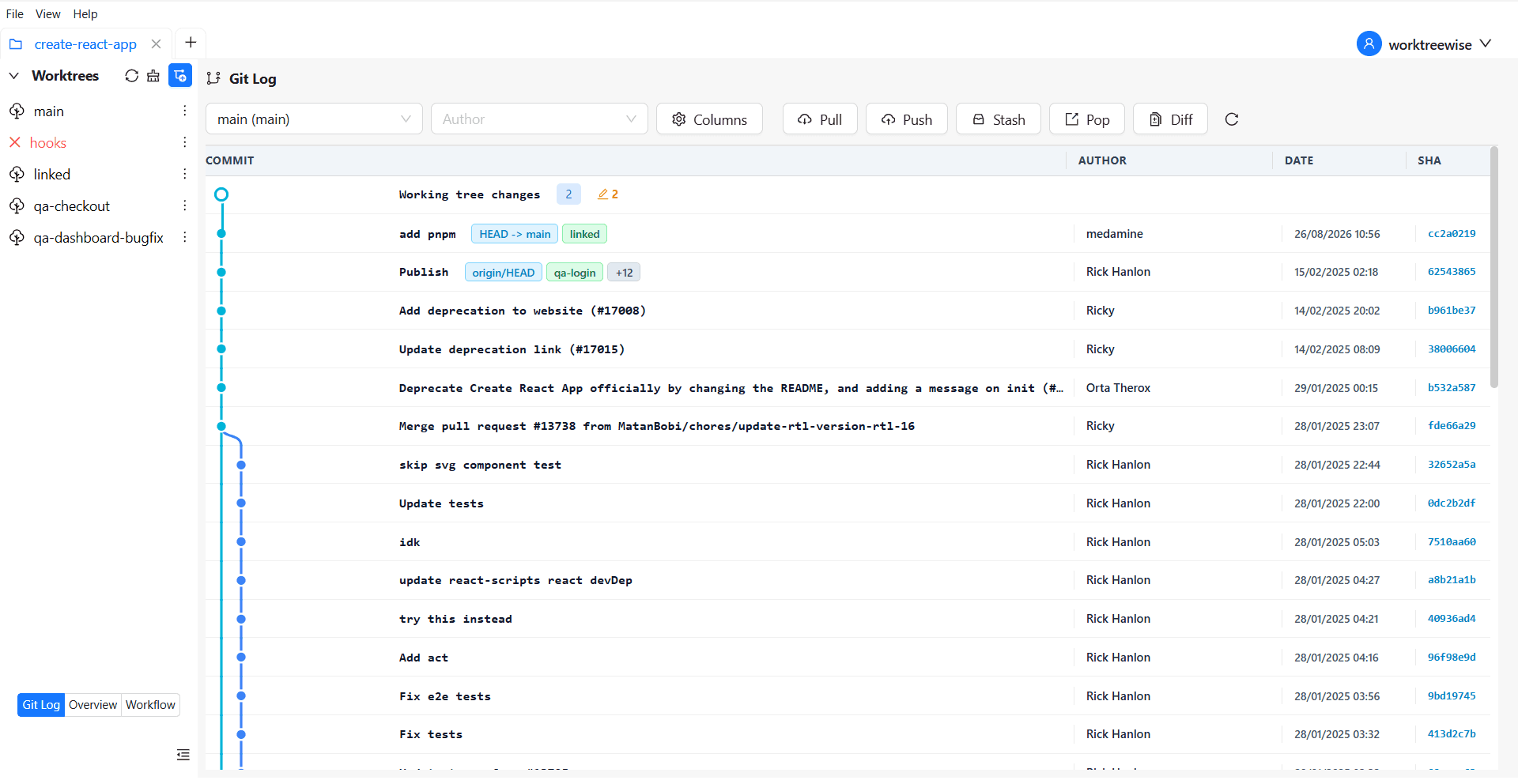This screenshot has height=784, width=1518.
Task: Switch to the Git Log tab
Action: [41, 705]
